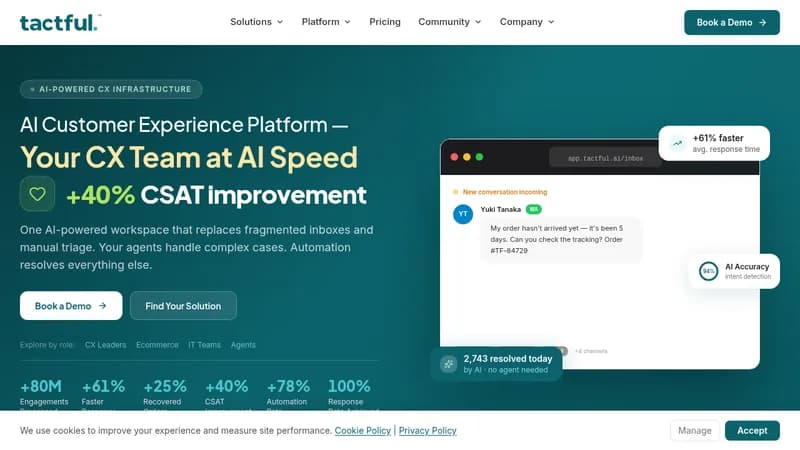The height and width of the screenshot is (450, 800).
Task: Click the +40% CSAT stat
Action: tap(227, 394)
